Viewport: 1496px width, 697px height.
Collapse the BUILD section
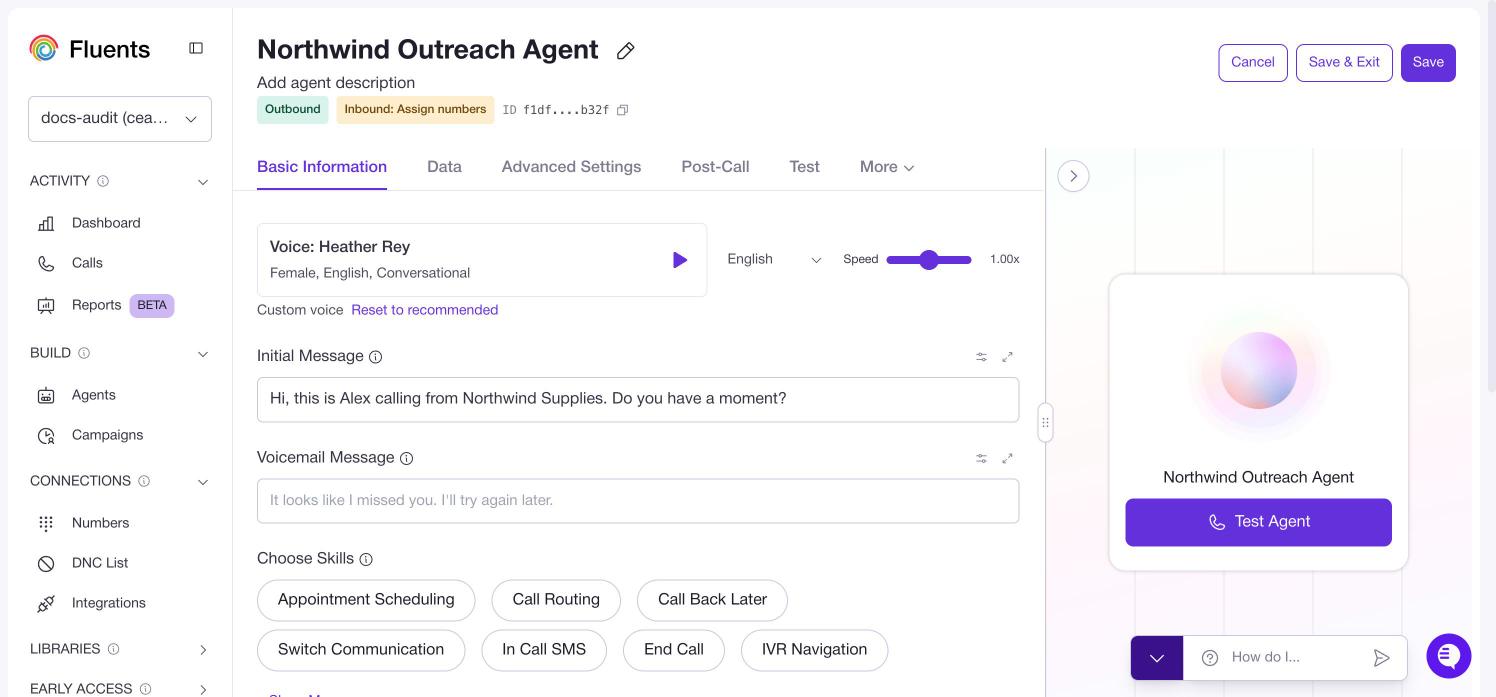(x=203, y=354)
